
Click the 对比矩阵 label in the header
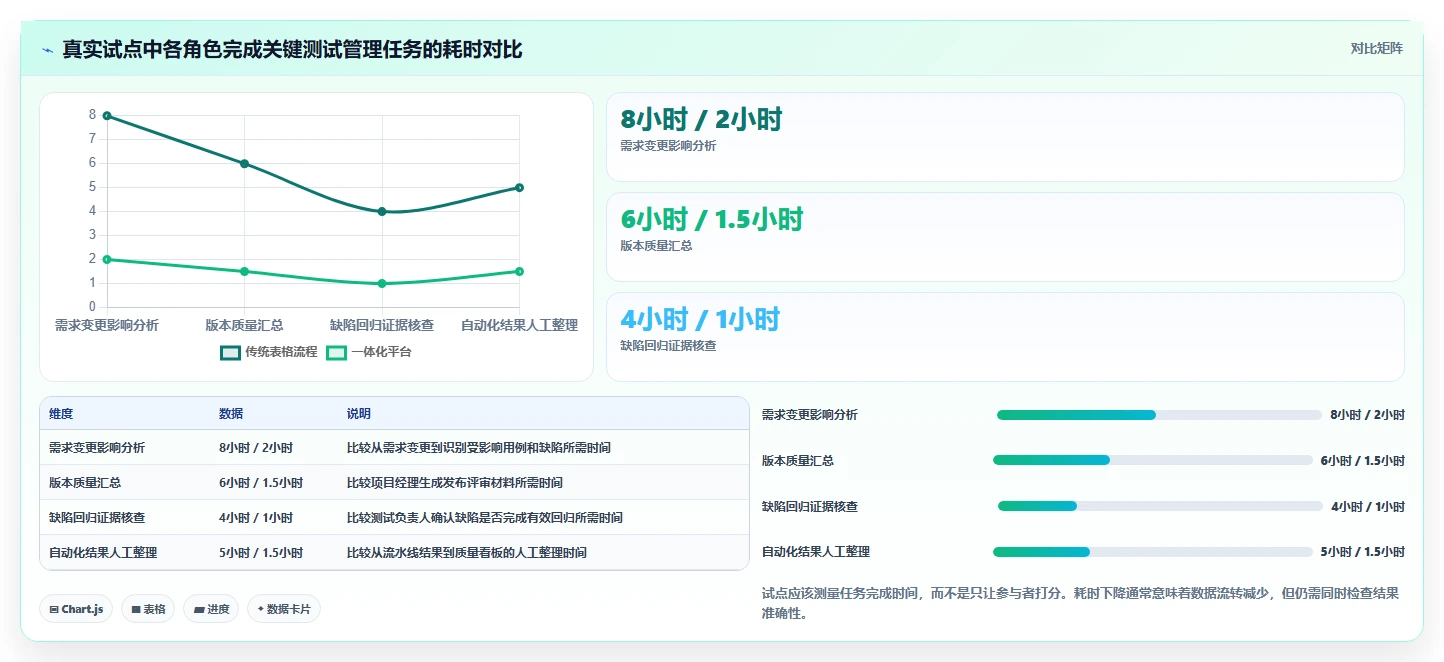pyautogui.click(x=1376, y=48)
